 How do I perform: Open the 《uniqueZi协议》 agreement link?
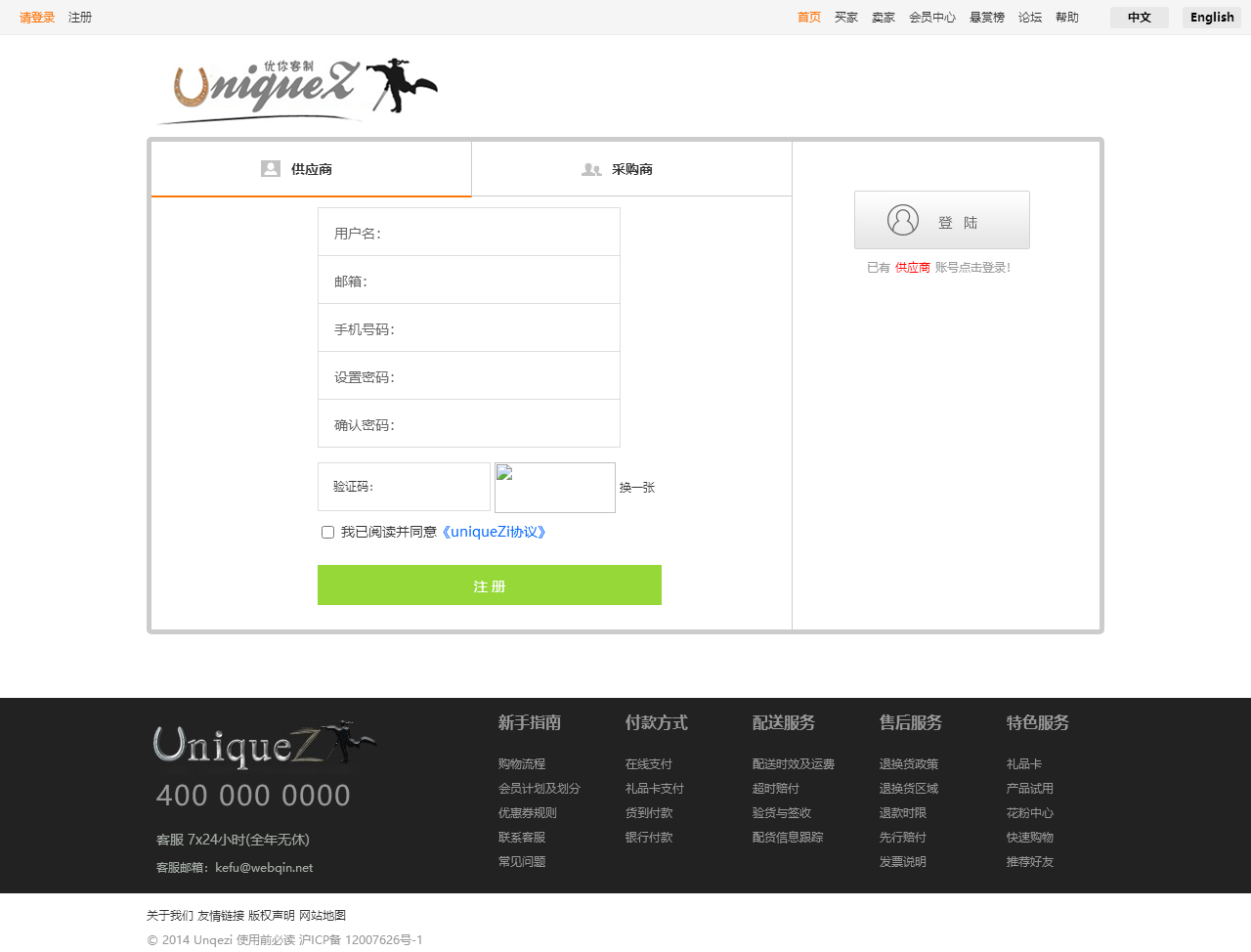(x=494, y=533)
